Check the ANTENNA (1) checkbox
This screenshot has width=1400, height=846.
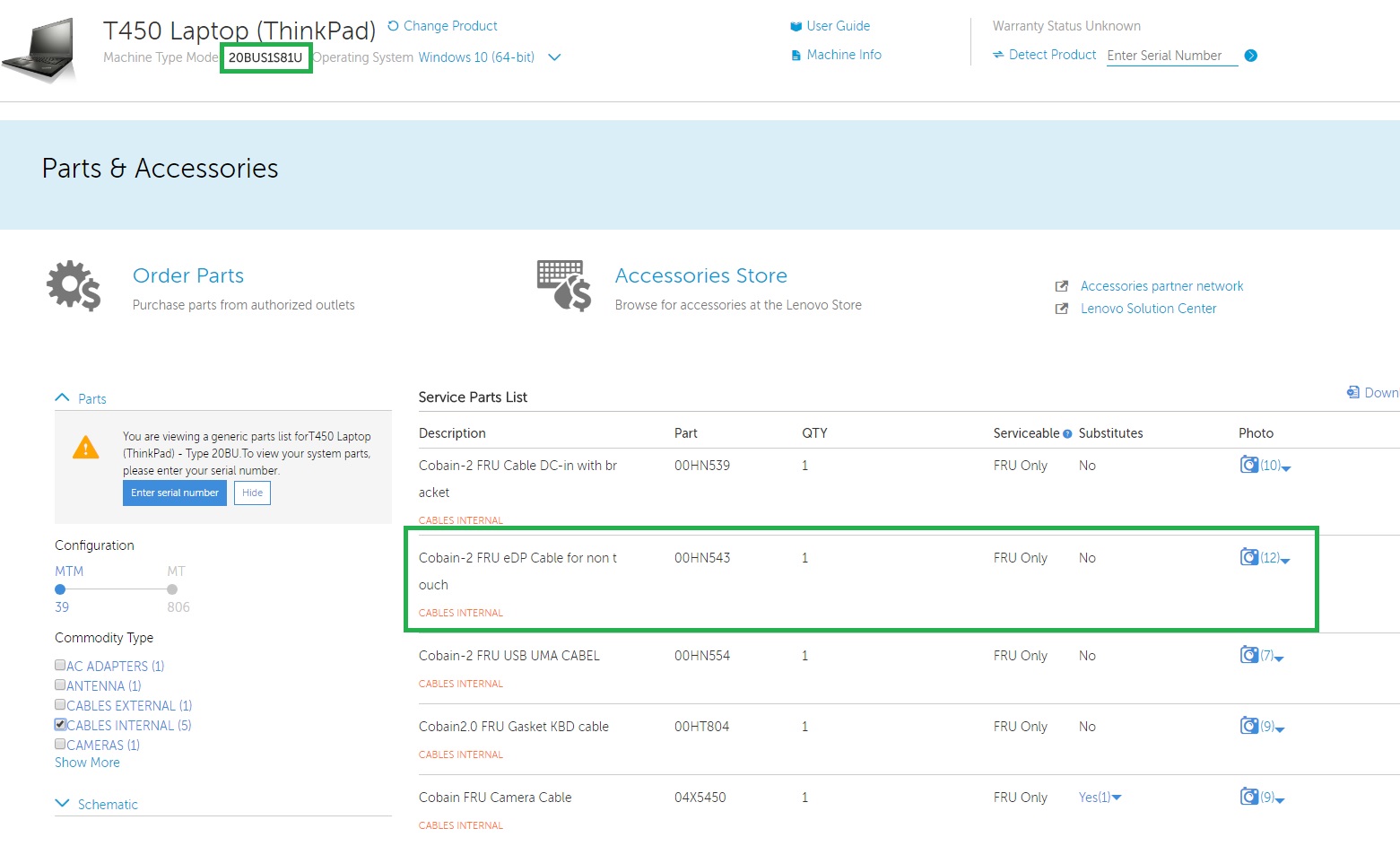(60, 685)
